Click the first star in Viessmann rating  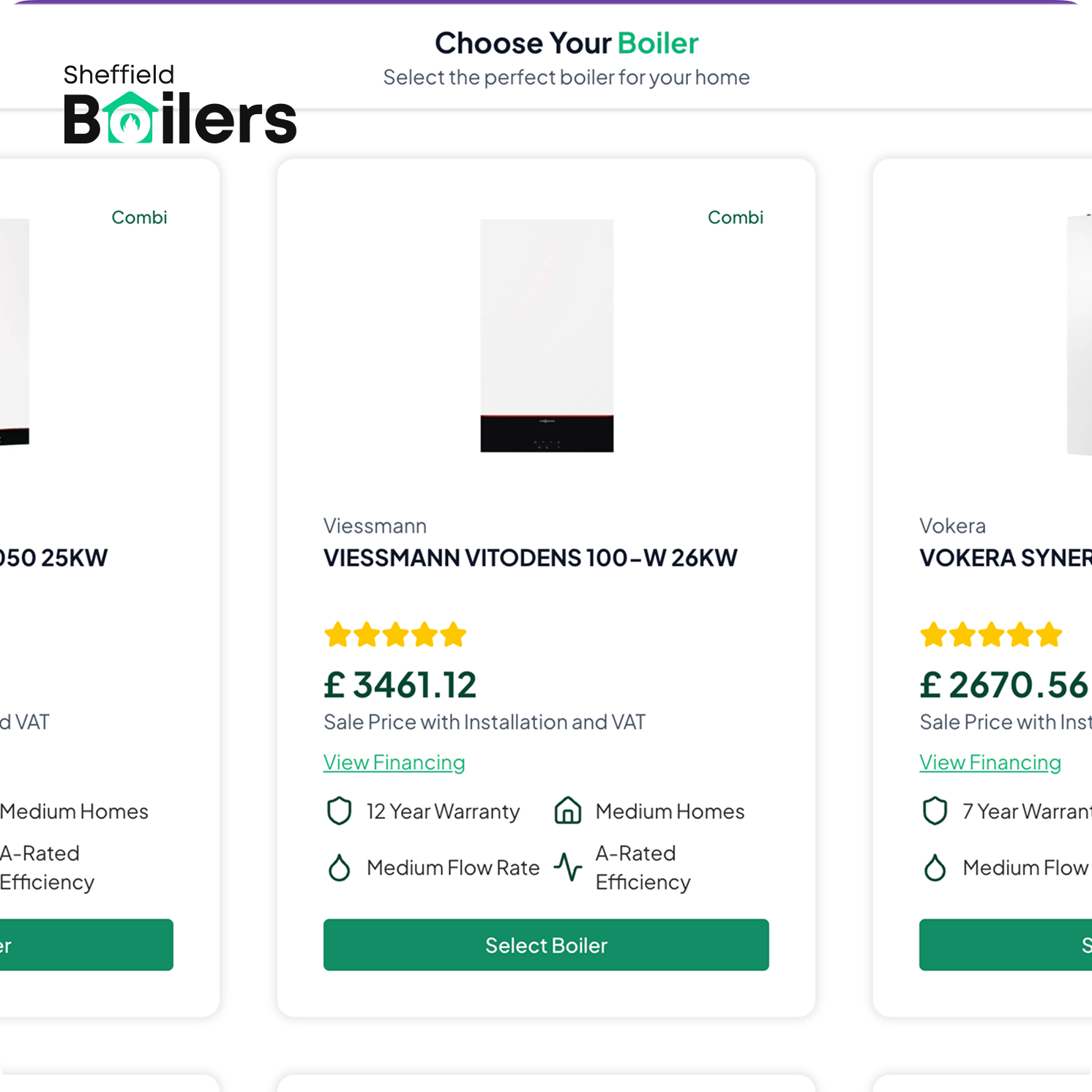[x=337, y=634]
